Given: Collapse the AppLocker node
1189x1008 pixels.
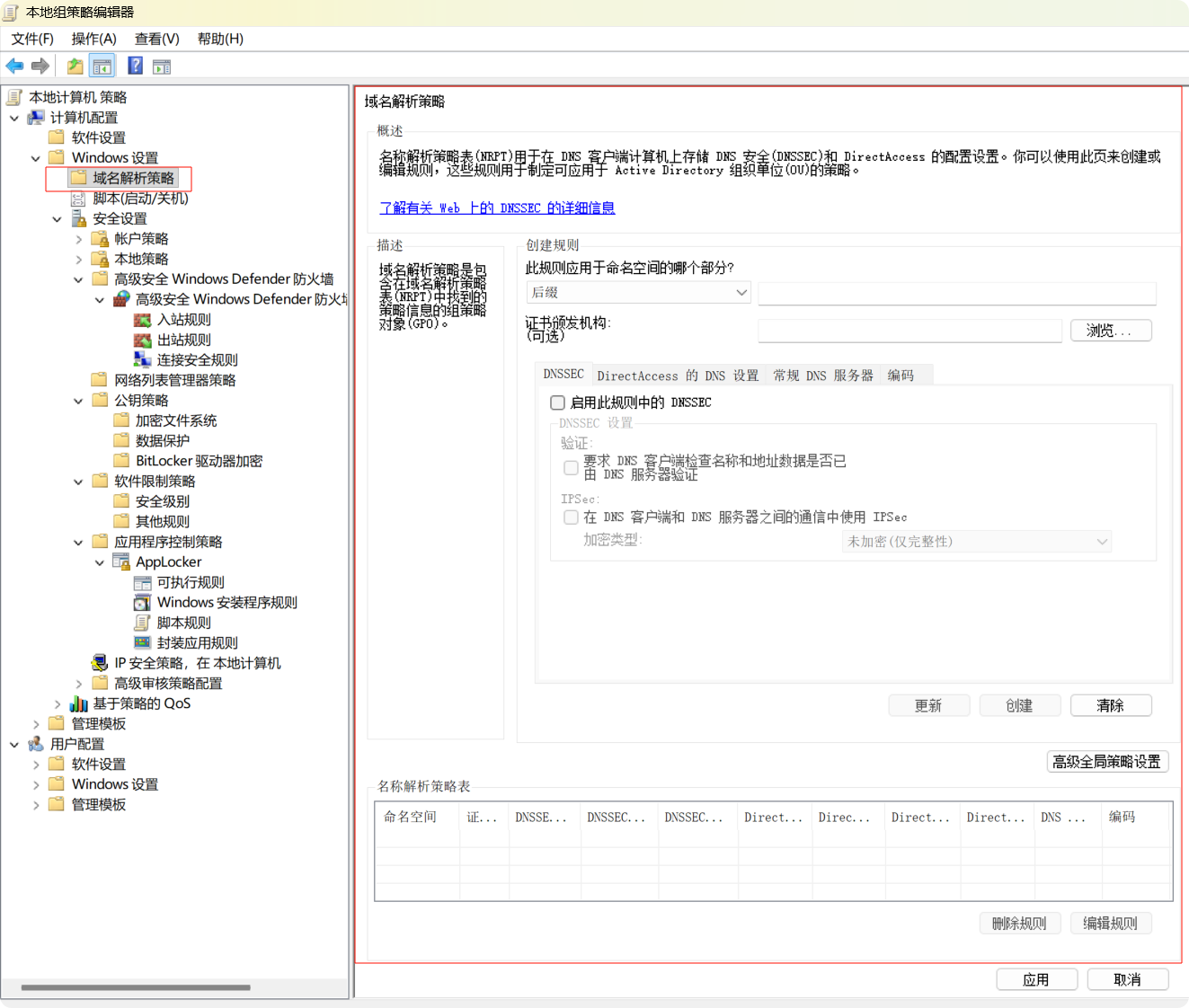Looking at the screenshot, I should click(x=100, y=562).
